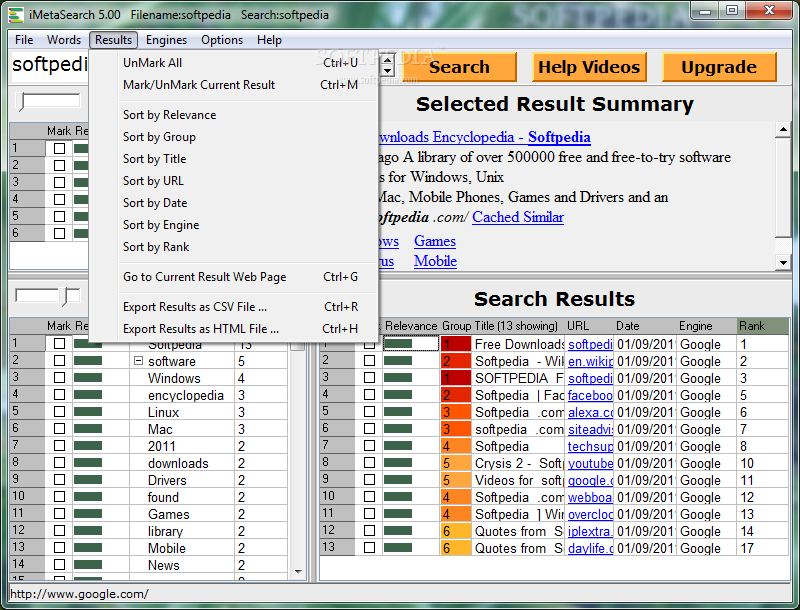
Task: Mark row 3 checkbox in upper-left list
Action: tap(59, 182)
